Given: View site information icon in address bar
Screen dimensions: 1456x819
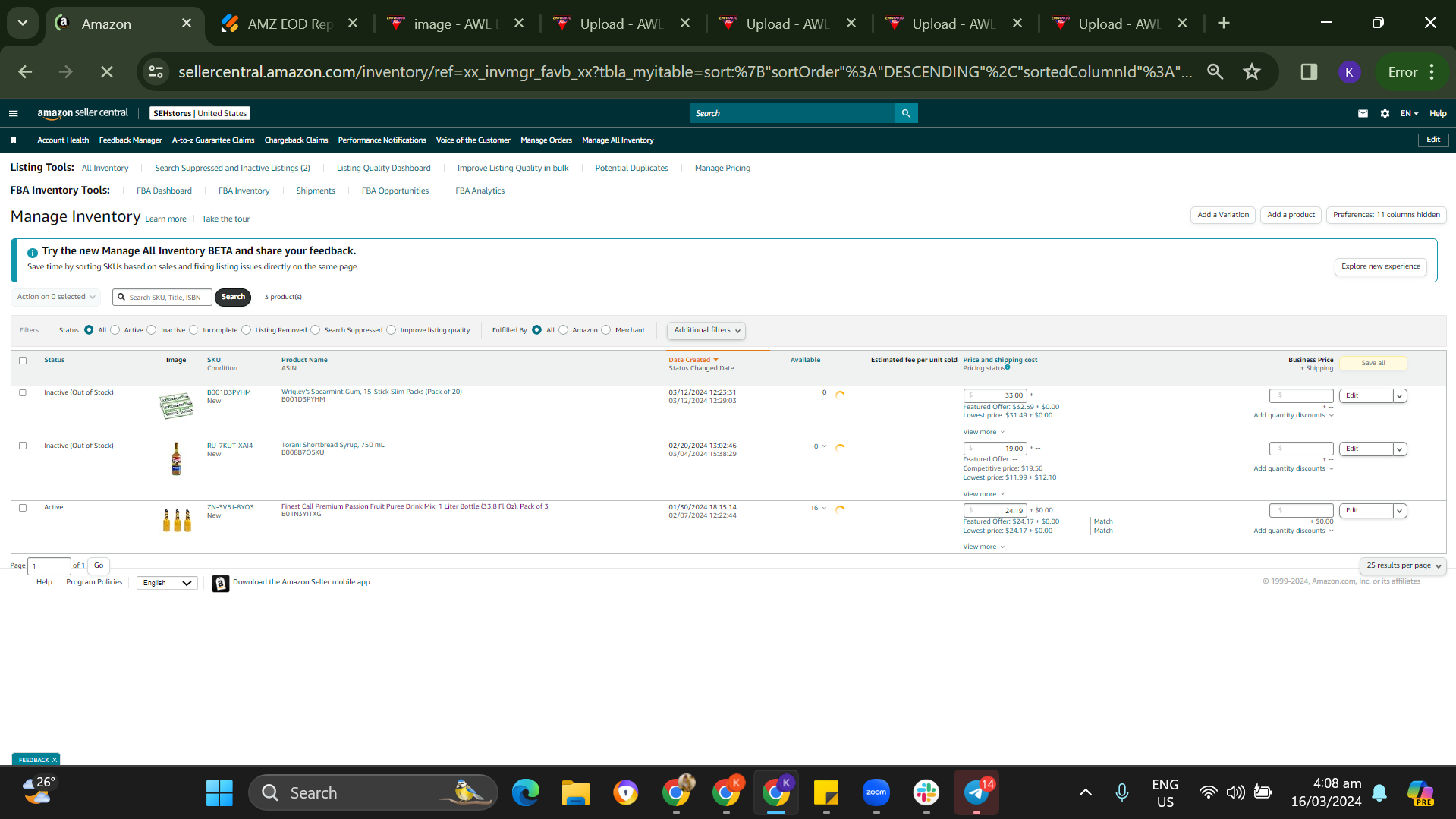Looking at the screenshot, I should click(x=156, y=71).
